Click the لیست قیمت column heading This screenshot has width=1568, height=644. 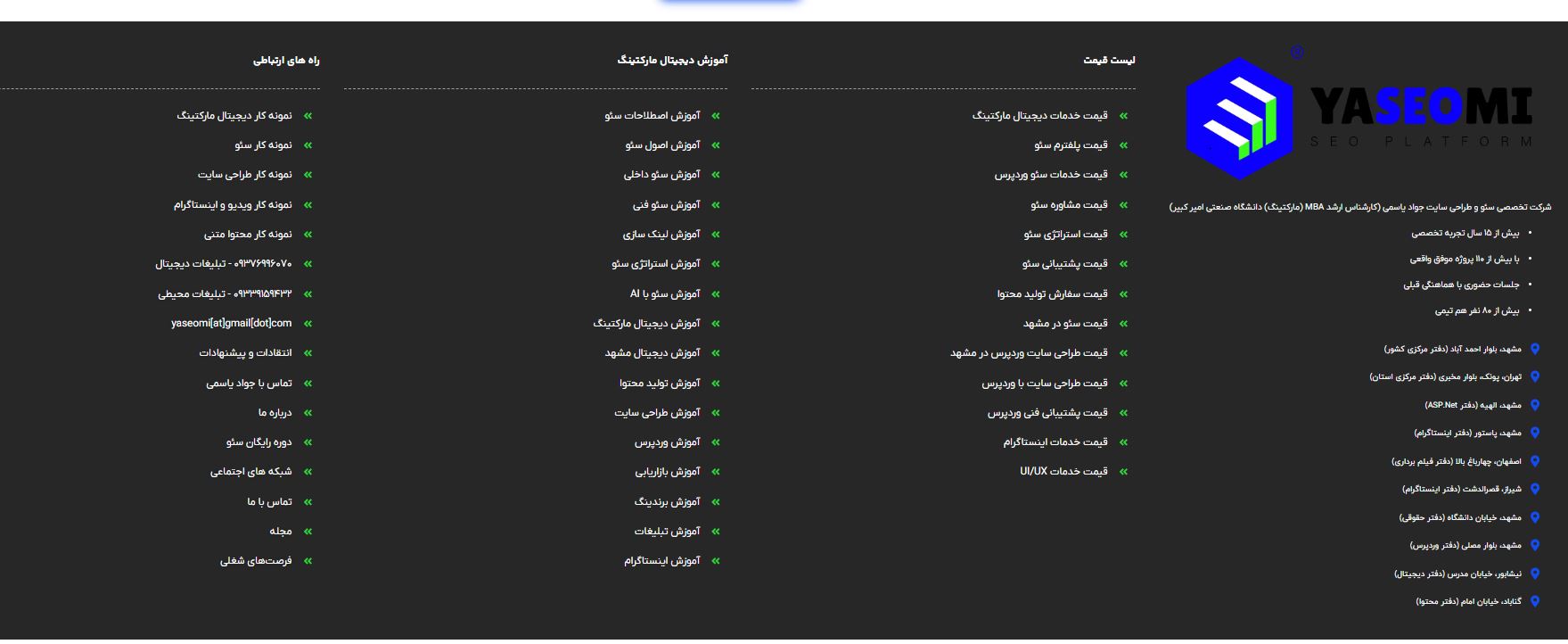1109,61
